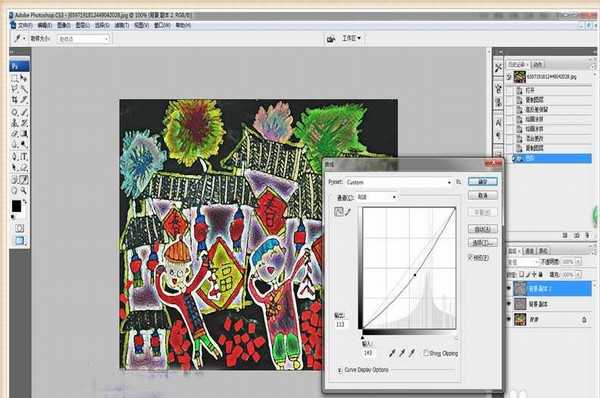Screen dimensions: 600x398
Task: Enable the Show Clipping checkbox
Action: tap(426, 353)
